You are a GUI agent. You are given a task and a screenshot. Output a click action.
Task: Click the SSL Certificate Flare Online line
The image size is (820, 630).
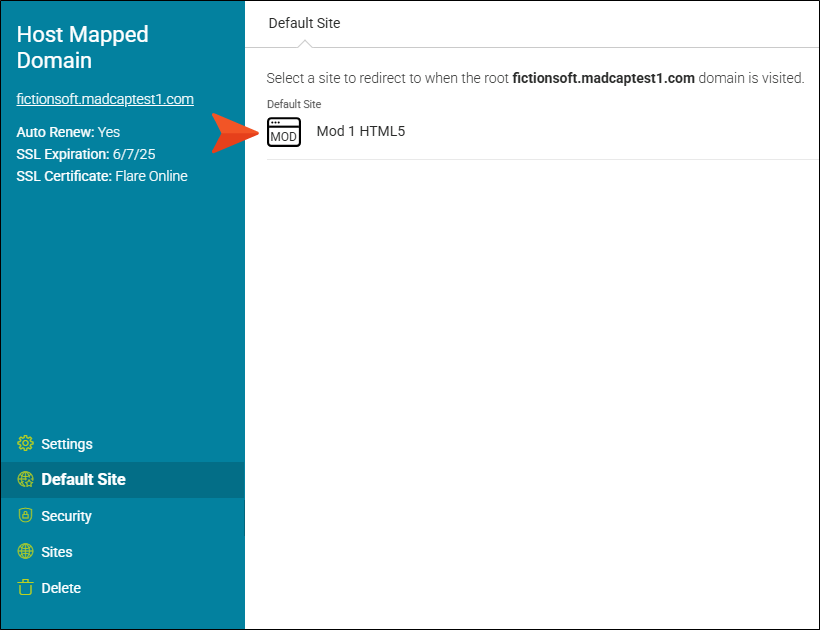coord(102,176)
